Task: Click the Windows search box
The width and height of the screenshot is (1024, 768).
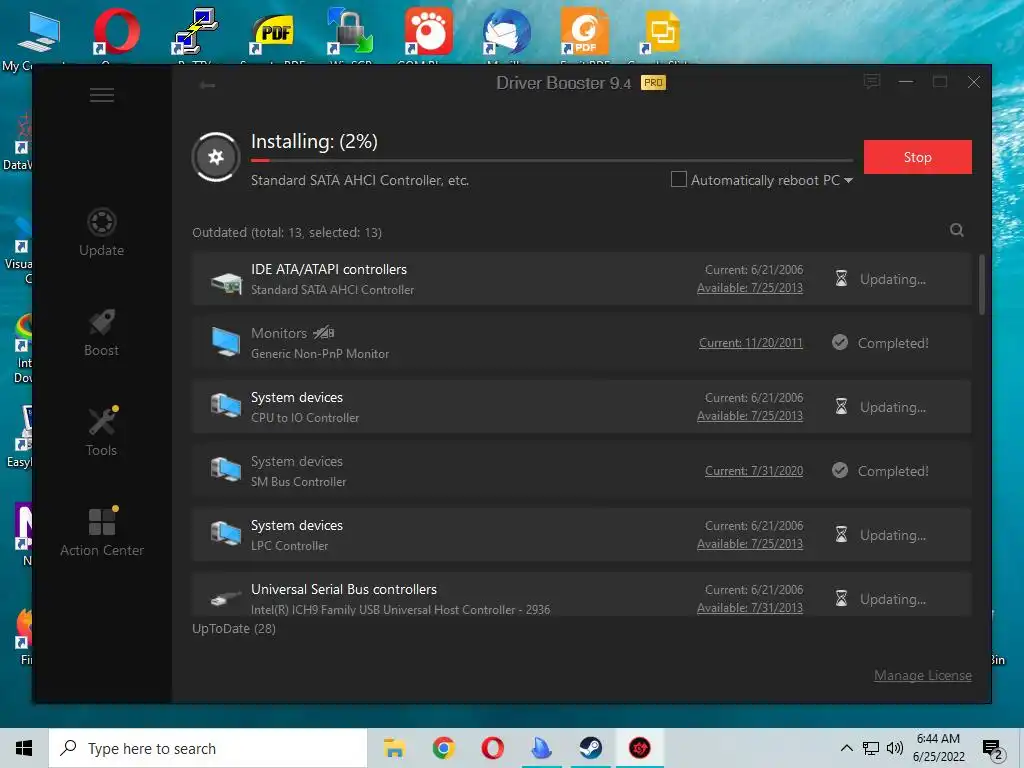Action: tap(208, 748)
